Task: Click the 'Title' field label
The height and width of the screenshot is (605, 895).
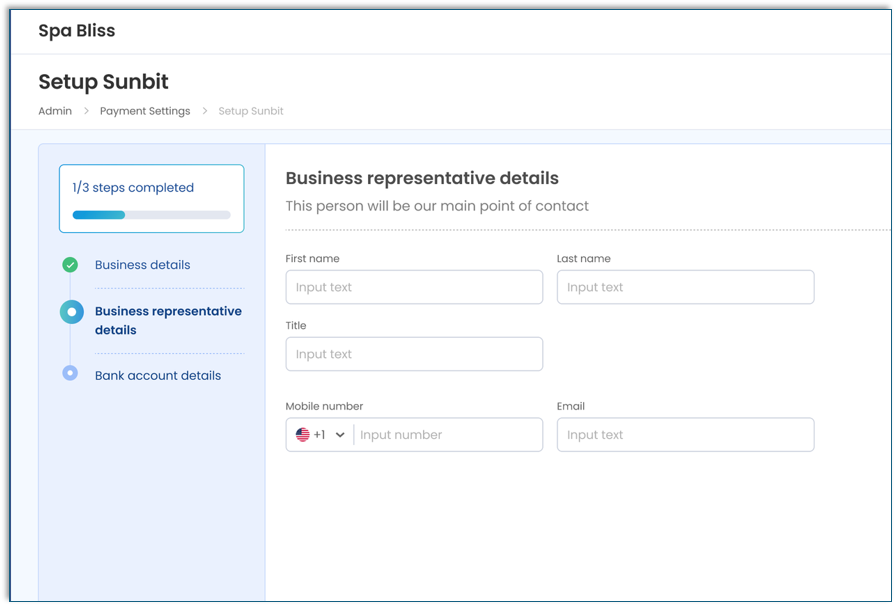Action: [296, 325]
